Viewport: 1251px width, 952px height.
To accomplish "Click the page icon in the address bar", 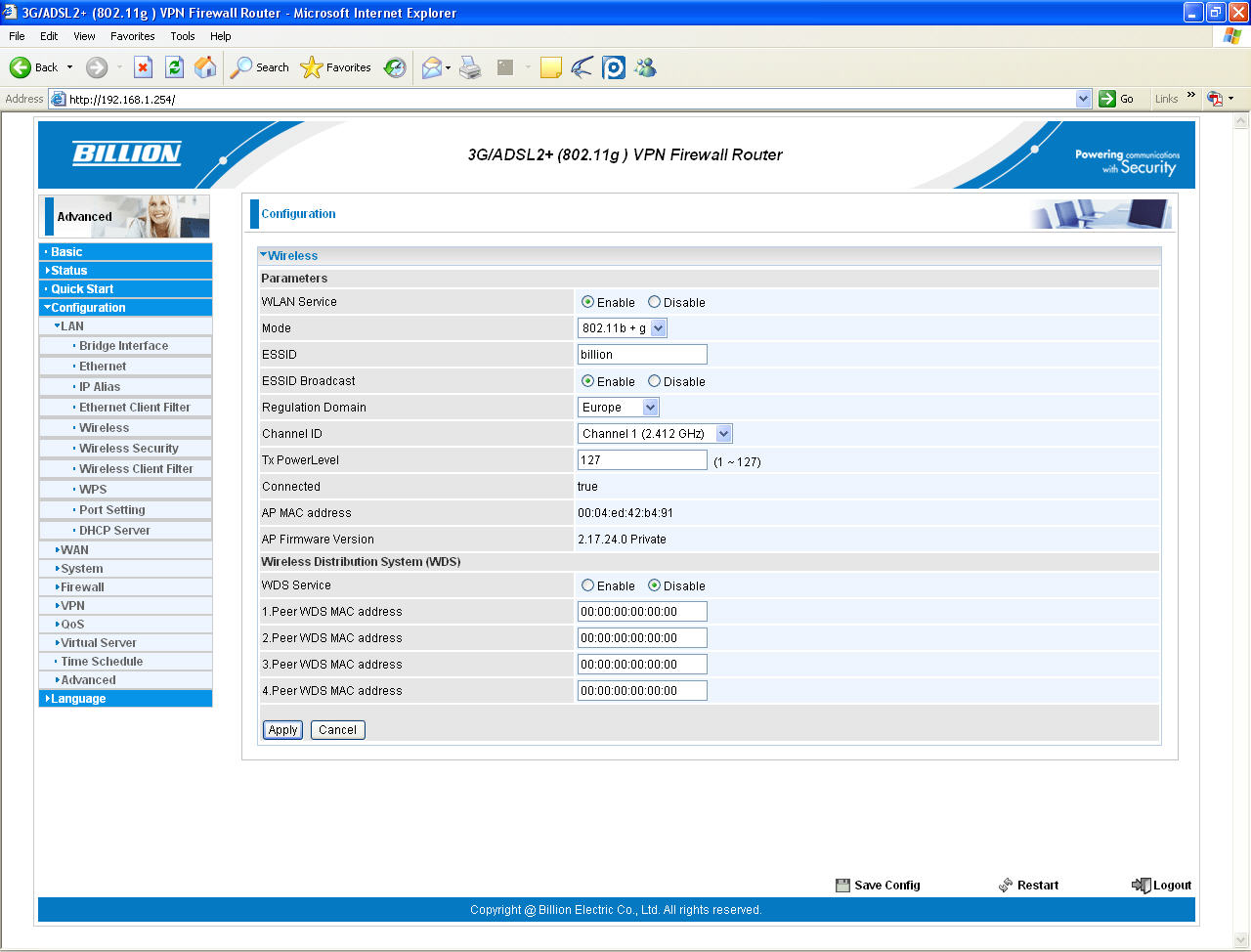I will coord(58,99).
